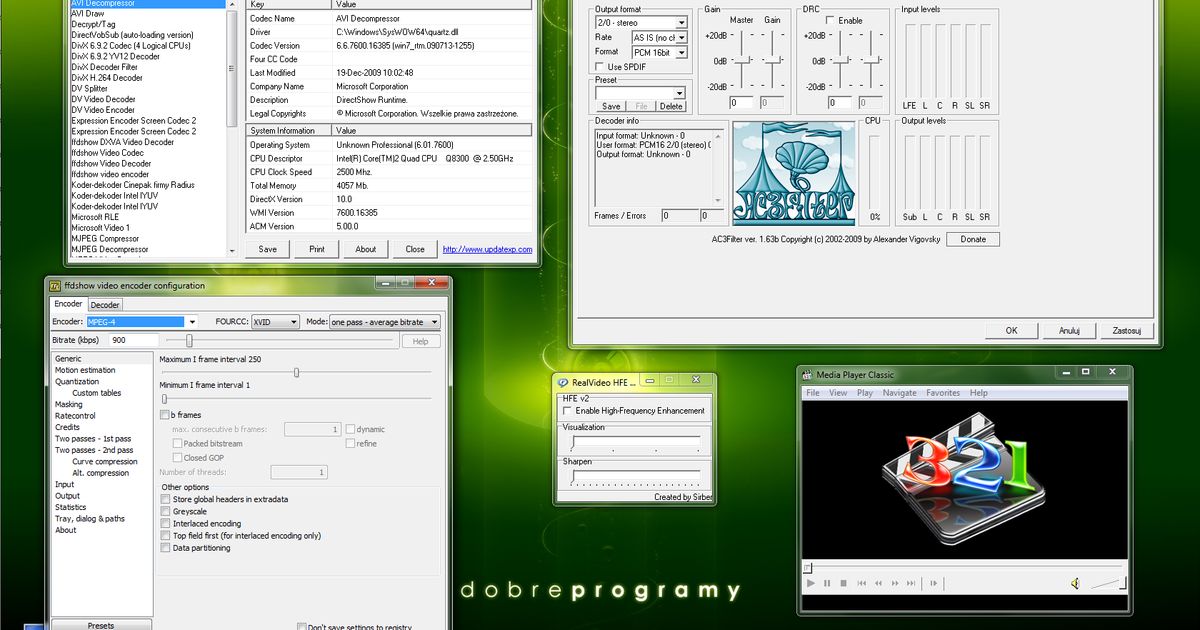1200x630 pixels.
Task: Click the Pause icon in Media Player Classic
Action: 827,583
